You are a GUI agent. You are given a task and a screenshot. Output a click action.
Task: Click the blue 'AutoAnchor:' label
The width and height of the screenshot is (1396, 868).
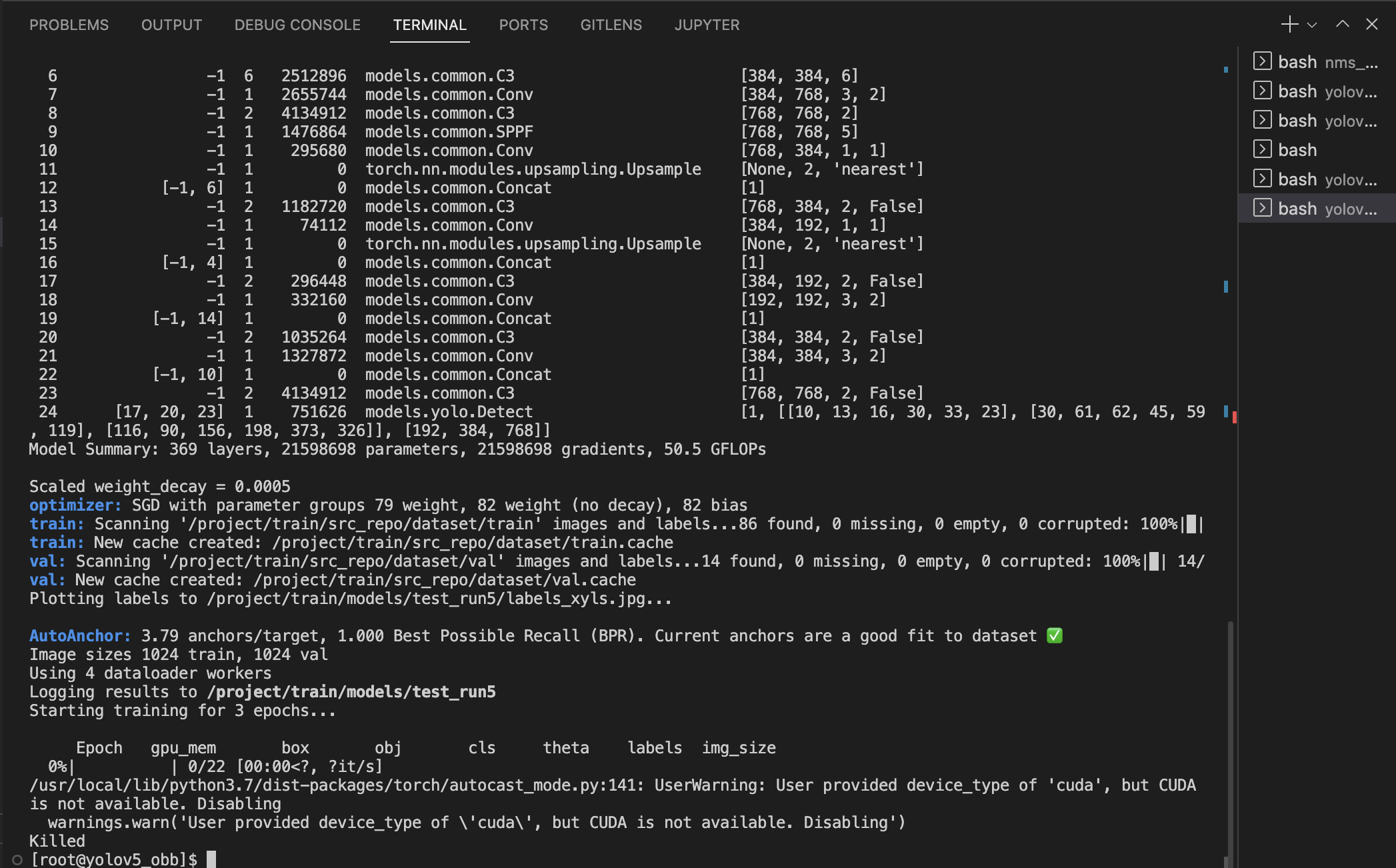click(x=80, y=636)
